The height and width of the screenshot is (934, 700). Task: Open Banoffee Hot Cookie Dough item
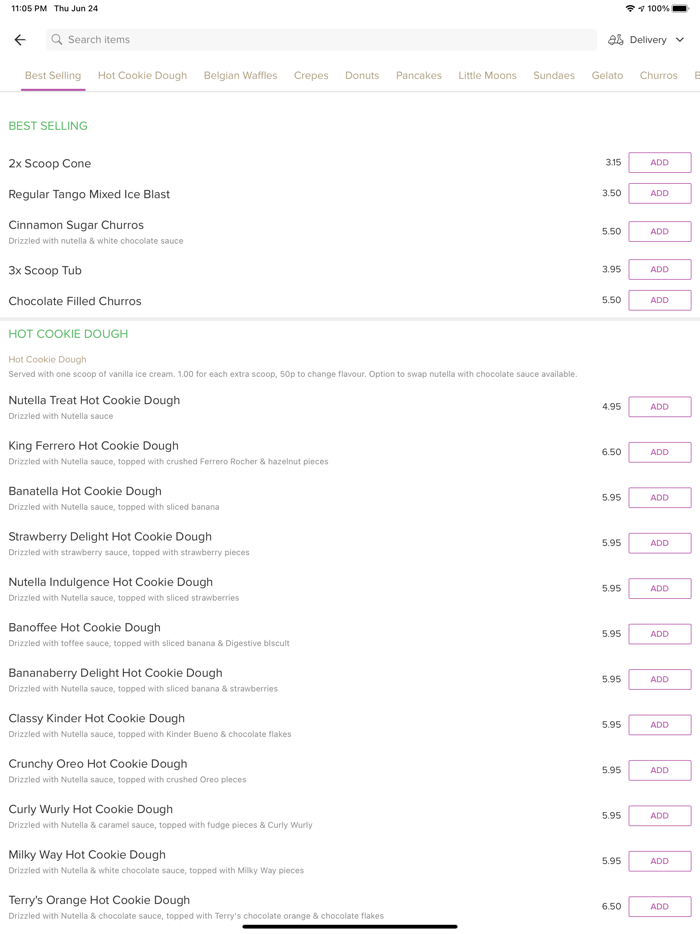[x=85, y=628]
